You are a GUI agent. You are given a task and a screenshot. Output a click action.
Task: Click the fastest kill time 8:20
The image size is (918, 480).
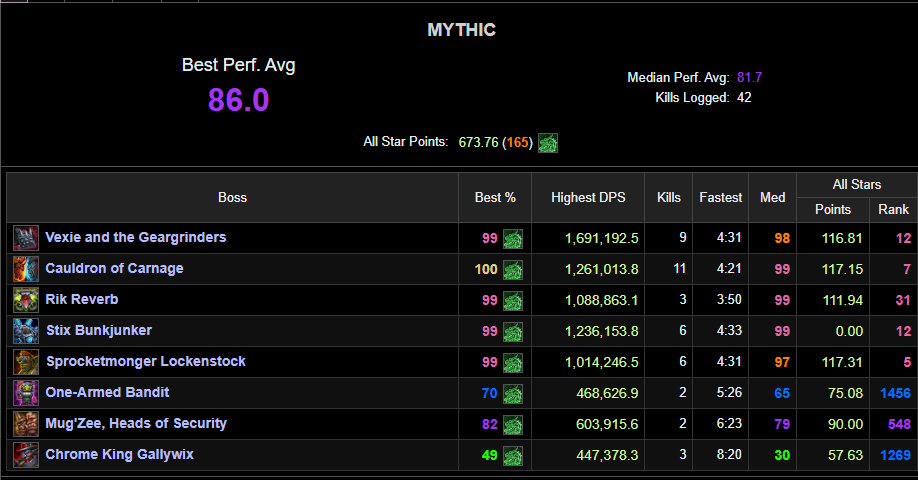(729, 454)
